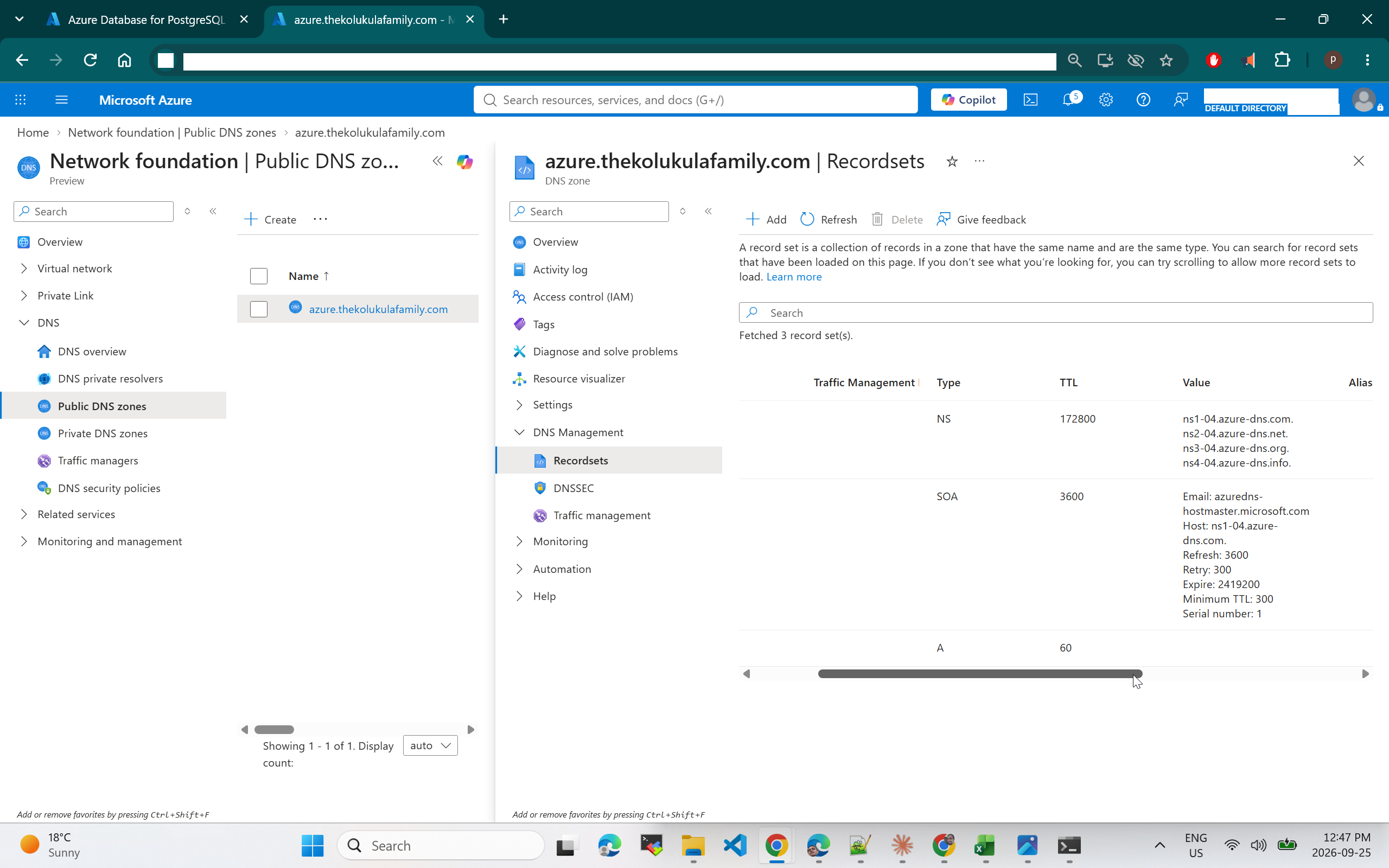Open File Explorer from taskbar
The image size is (1389, 868).
coord(693,845)
